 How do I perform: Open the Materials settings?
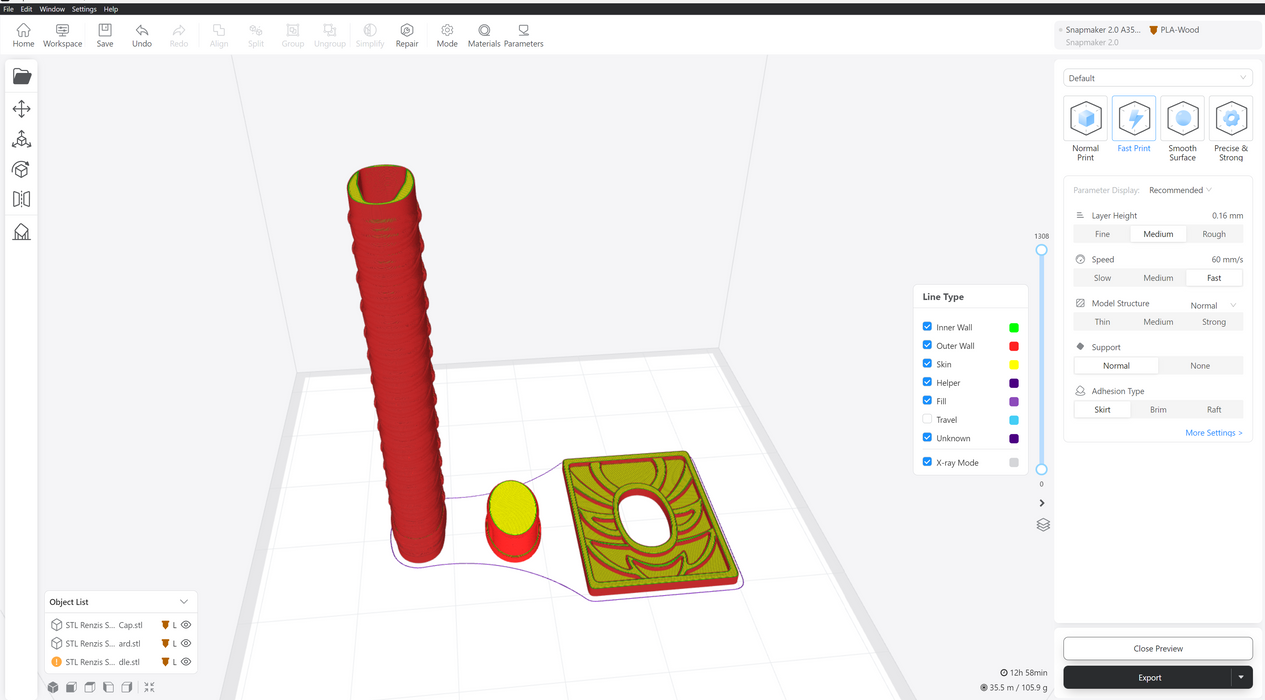484,35
